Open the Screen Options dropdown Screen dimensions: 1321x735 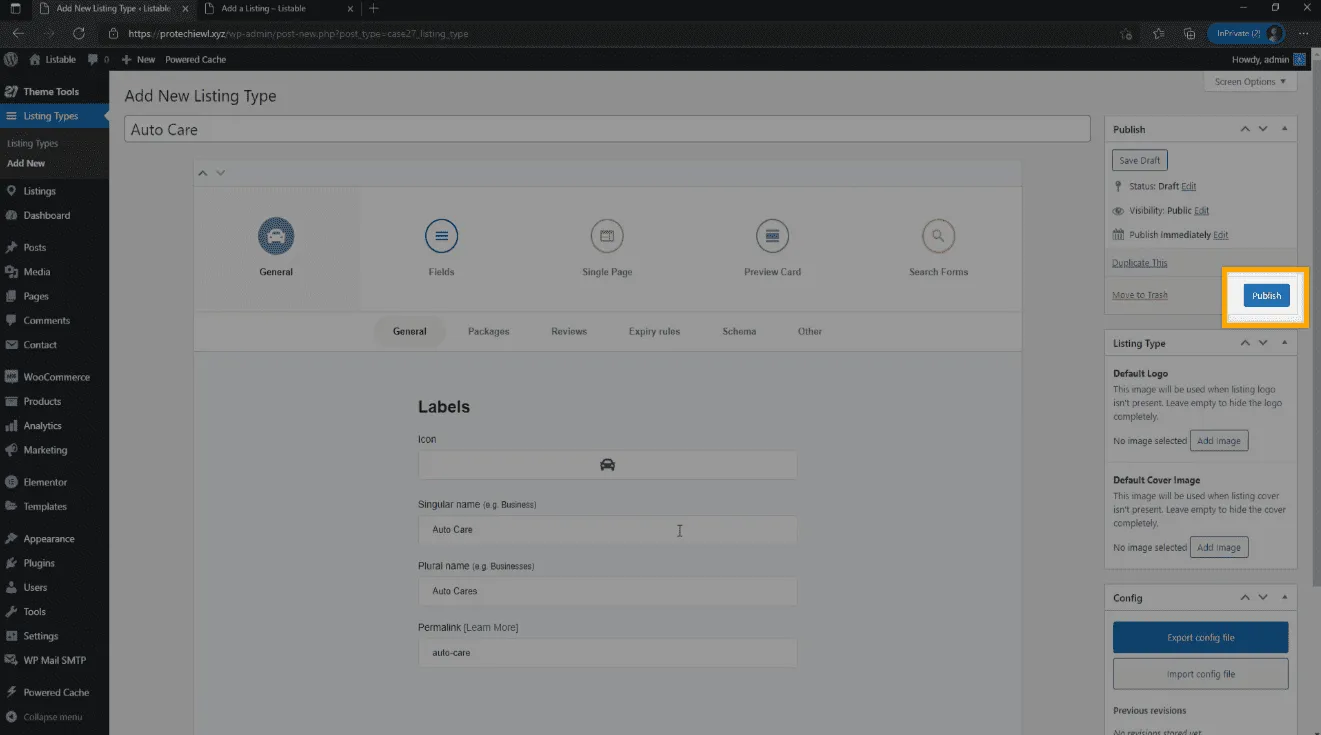1250,82
